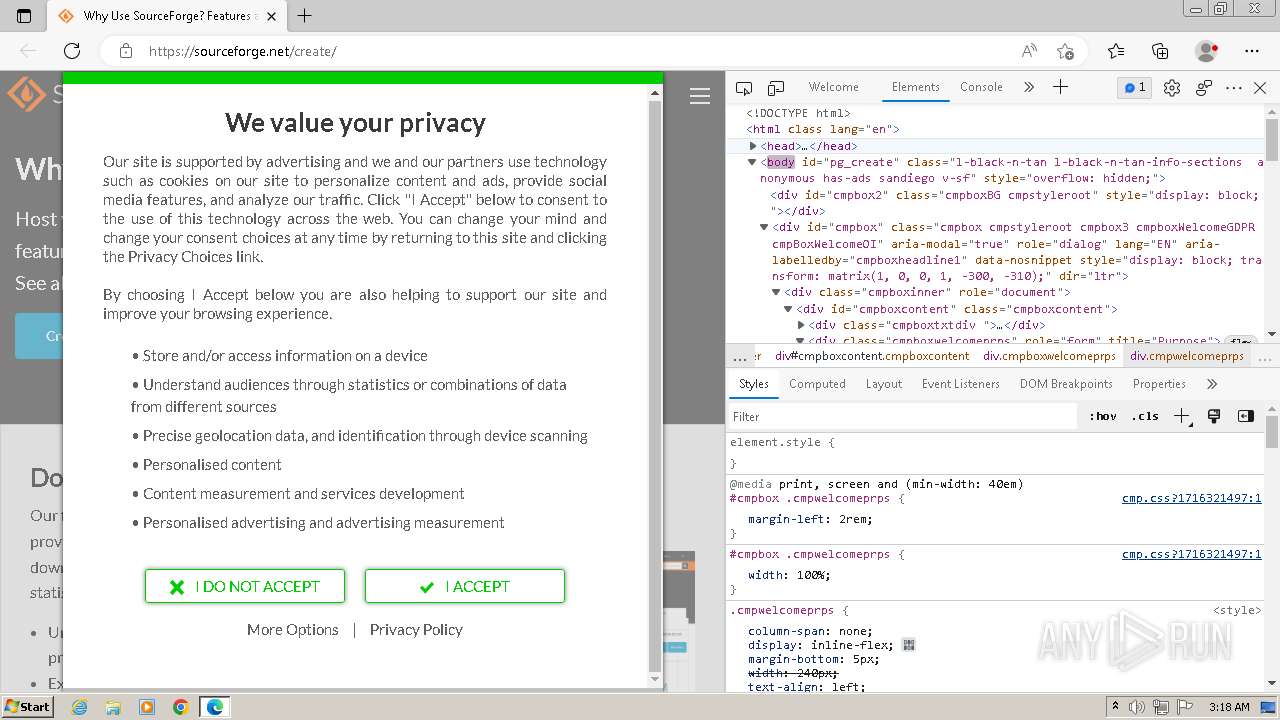The image size is (1280, 720).
Task: Add this page to favorites
Action: pos(1065,51)
